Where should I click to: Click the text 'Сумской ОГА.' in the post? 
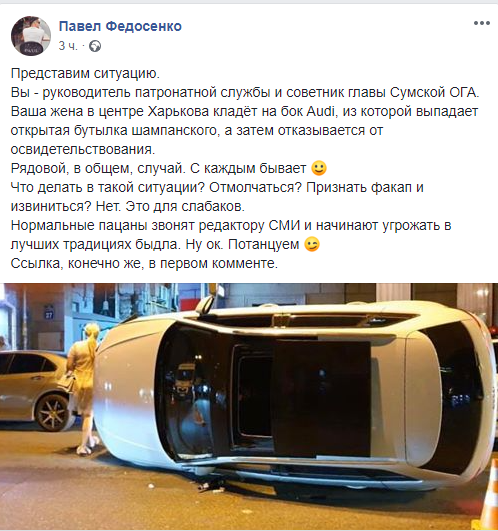coord(435,92)
